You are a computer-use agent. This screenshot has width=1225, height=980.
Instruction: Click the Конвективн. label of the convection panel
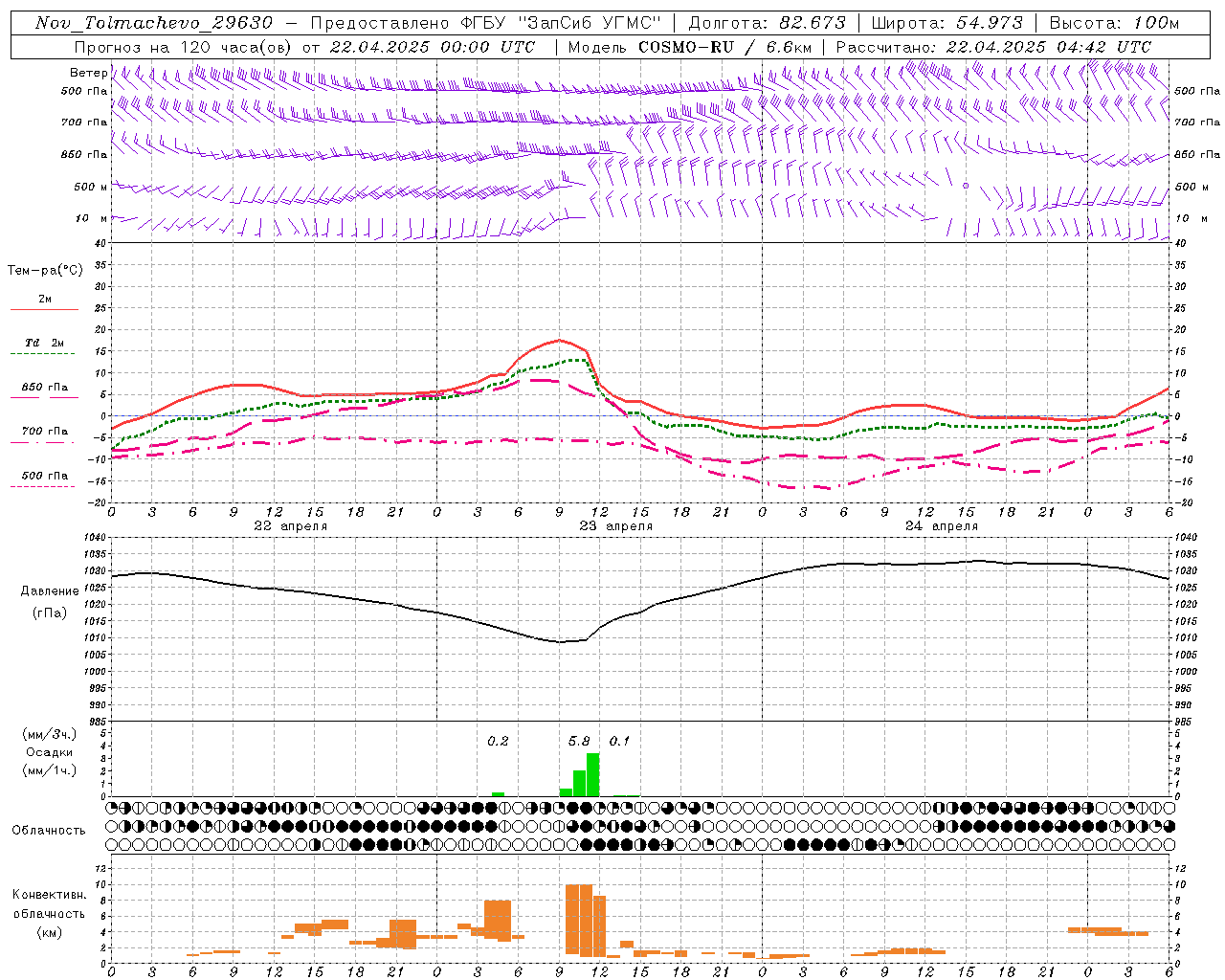click(x=49, y=895)
